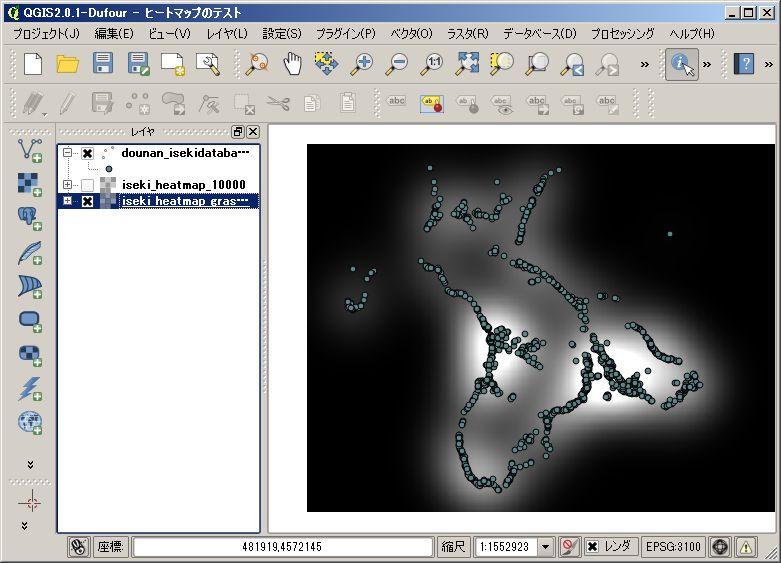Screen dimensions: 781x563
Task: Save the project with floppy disk icon
Action: click(103, 64)
